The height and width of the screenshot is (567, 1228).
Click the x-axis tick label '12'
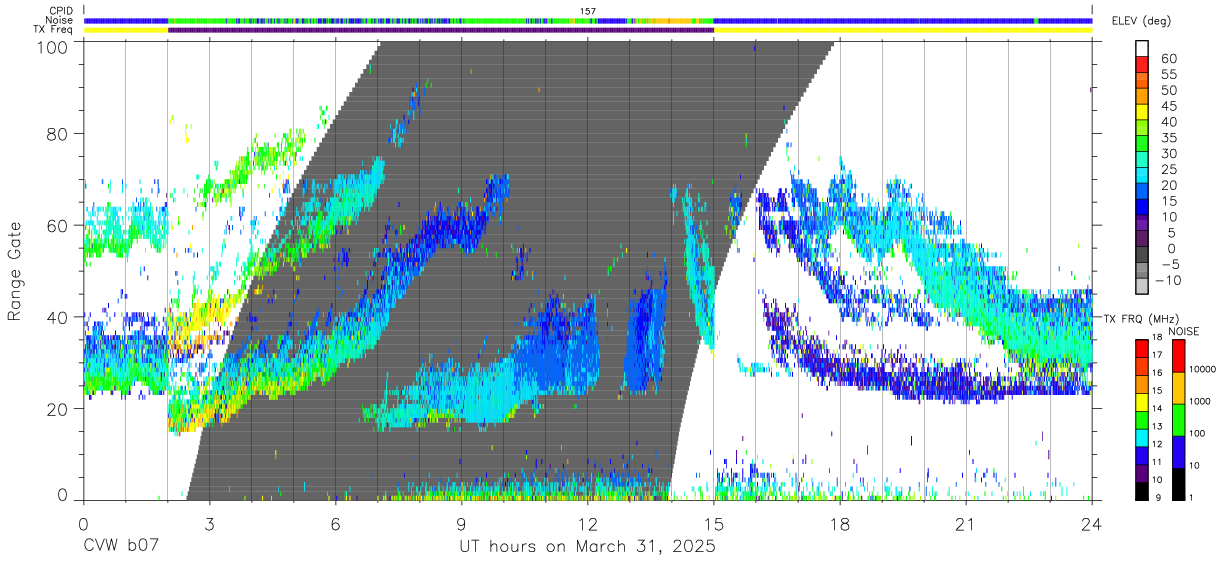click(x=588, y=524)
